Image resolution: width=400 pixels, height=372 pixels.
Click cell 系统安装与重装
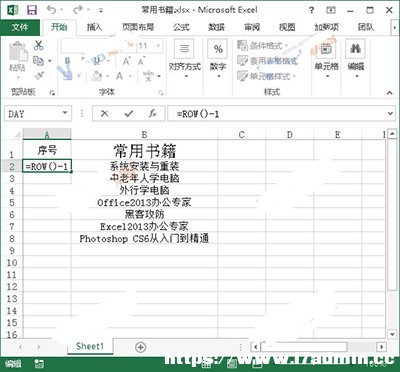[144, 166]
